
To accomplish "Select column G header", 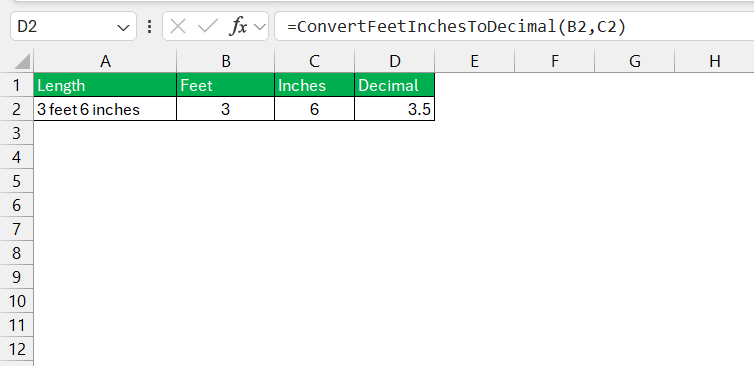I will pos(635,61).
